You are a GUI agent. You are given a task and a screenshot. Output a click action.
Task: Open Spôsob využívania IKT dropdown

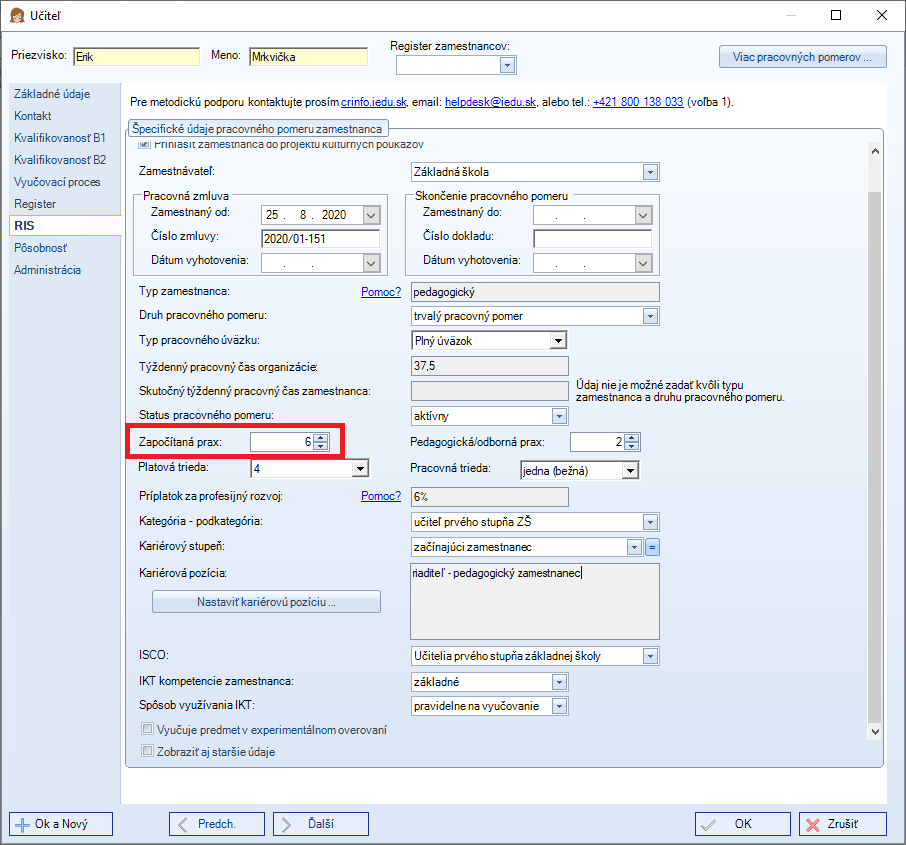[x=559, y=706]
